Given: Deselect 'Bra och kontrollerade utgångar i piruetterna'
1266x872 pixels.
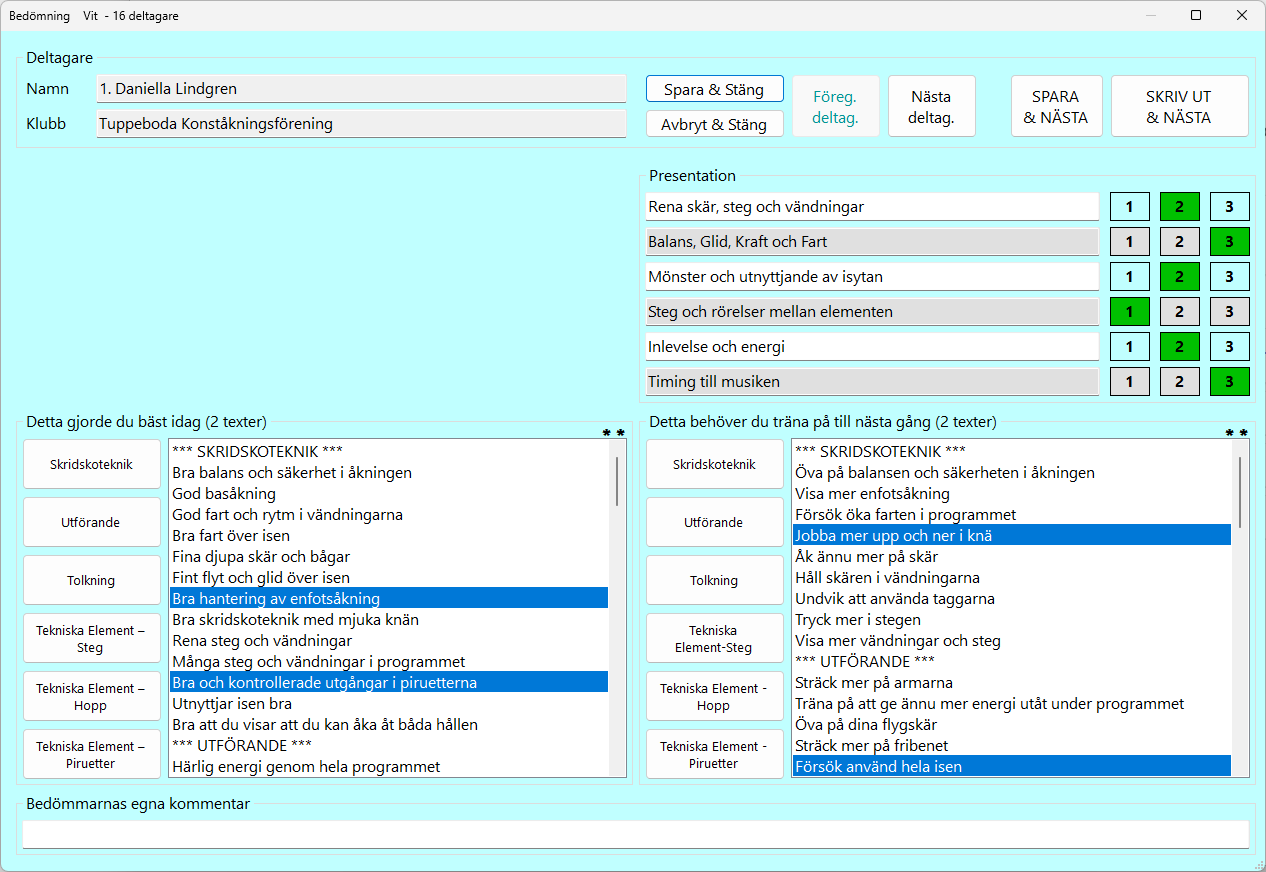Looking at the screenshot, I should click(x=389, y=682).
